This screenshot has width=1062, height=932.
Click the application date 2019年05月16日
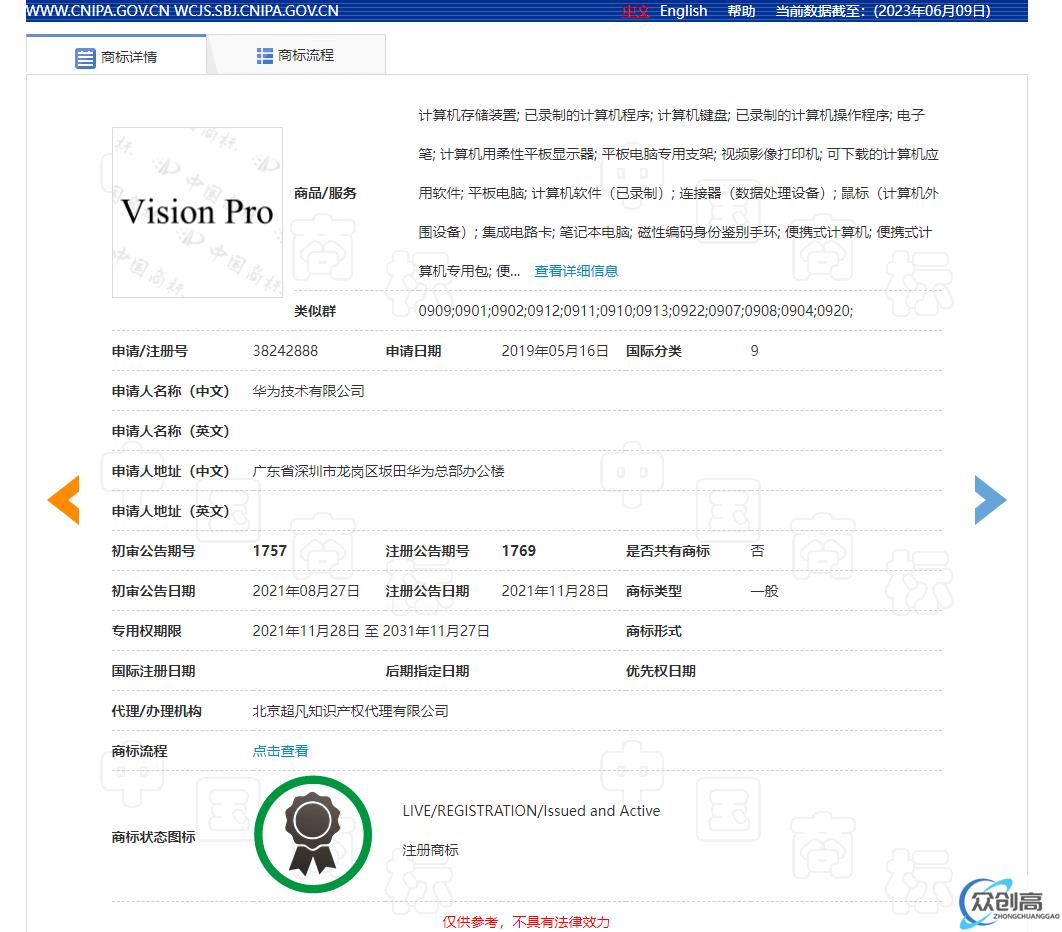(555, 351)
